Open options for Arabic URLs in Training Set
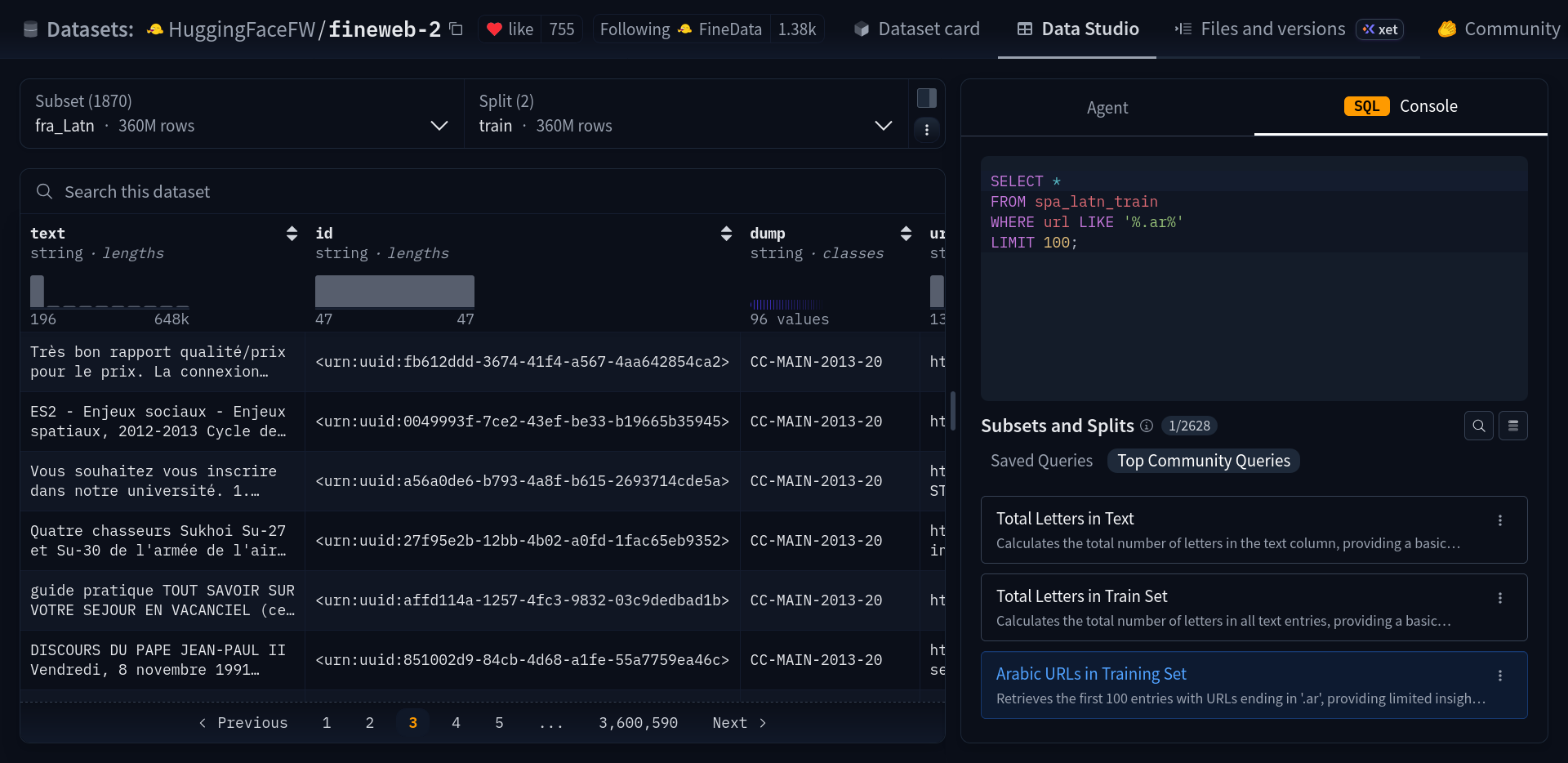 [1499, 676]
